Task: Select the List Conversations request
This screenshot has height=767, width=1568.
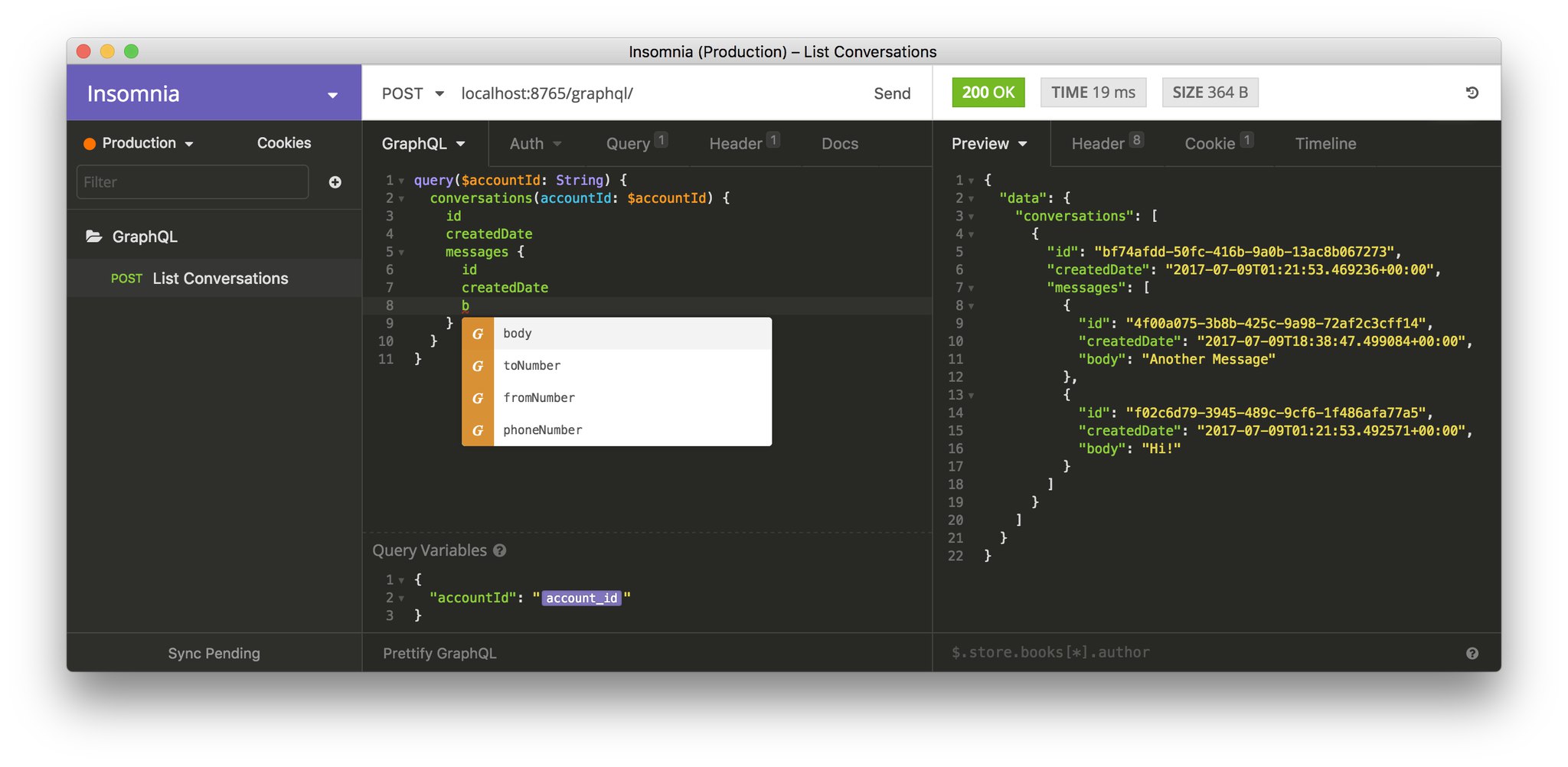Action: [214, 279]
